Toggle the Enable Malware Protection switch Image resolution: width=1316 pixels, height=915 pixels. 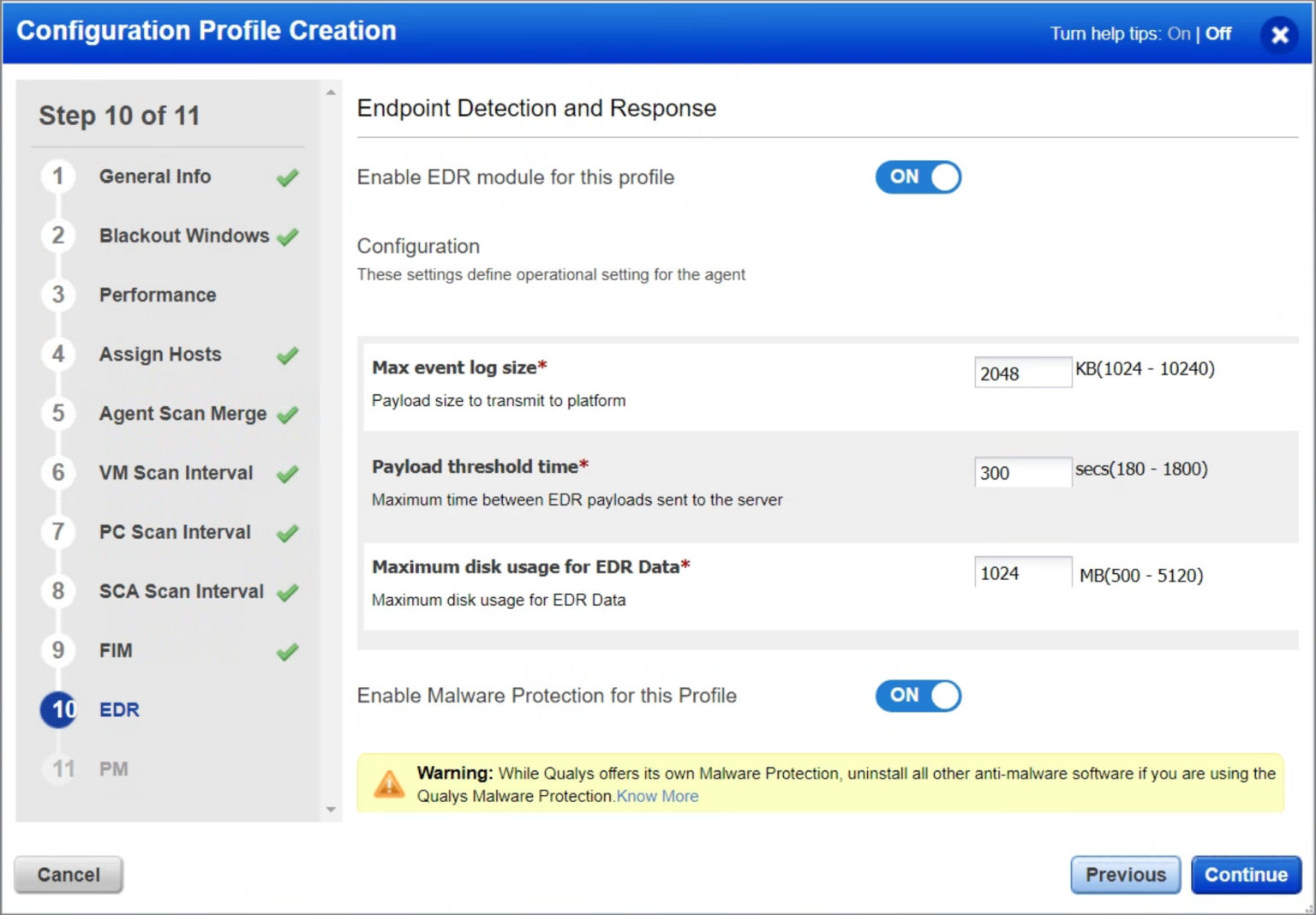tap(918, 696)
